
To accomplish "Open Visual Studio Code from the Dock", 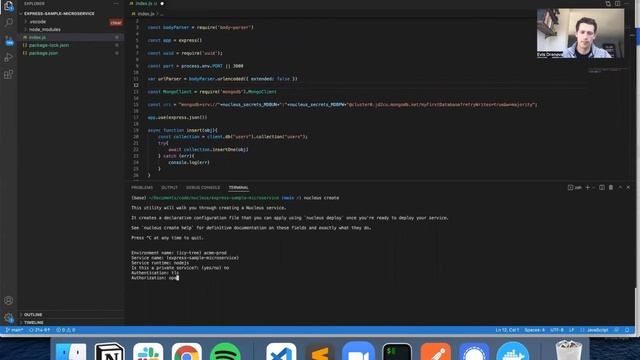I will pyautogui.click(x=281, y=352).
